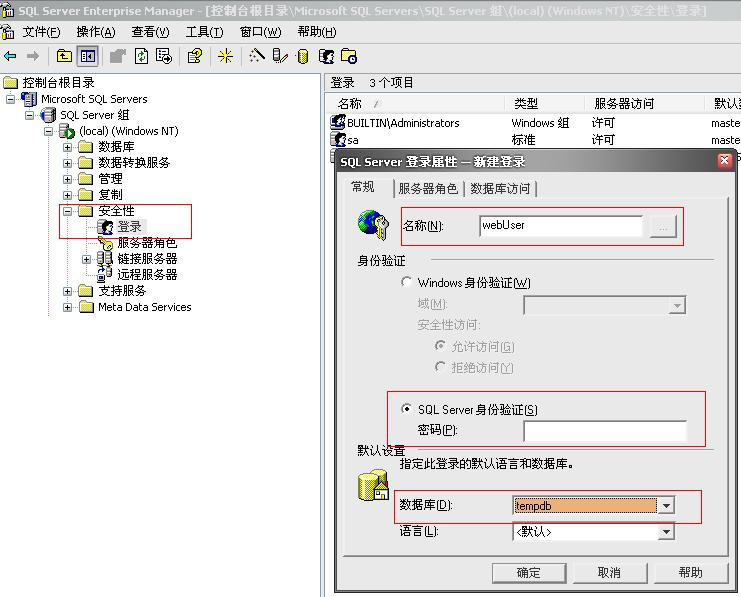The height and width of the screenshot is (597, 741).
Task: Open the 语言 language dropdown
Action: [666, 532]
